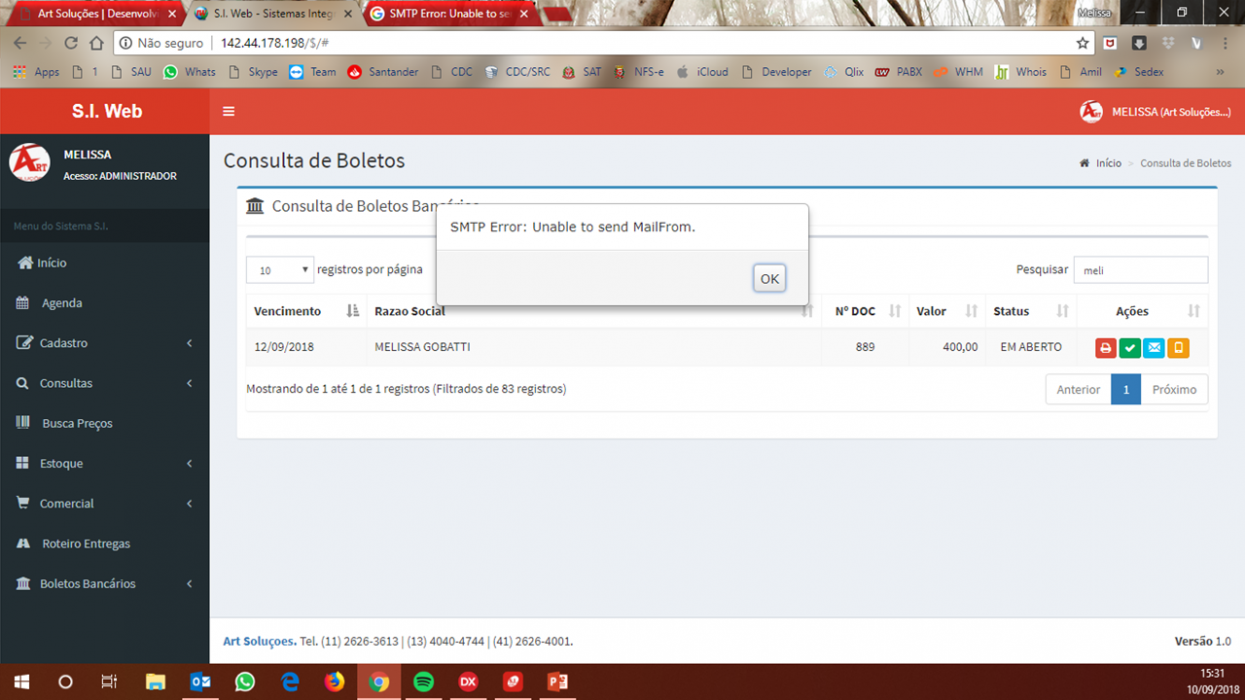Sort by the Ações column header
The width and height of the screenshot is (1245, 700).
point(1142,311)
